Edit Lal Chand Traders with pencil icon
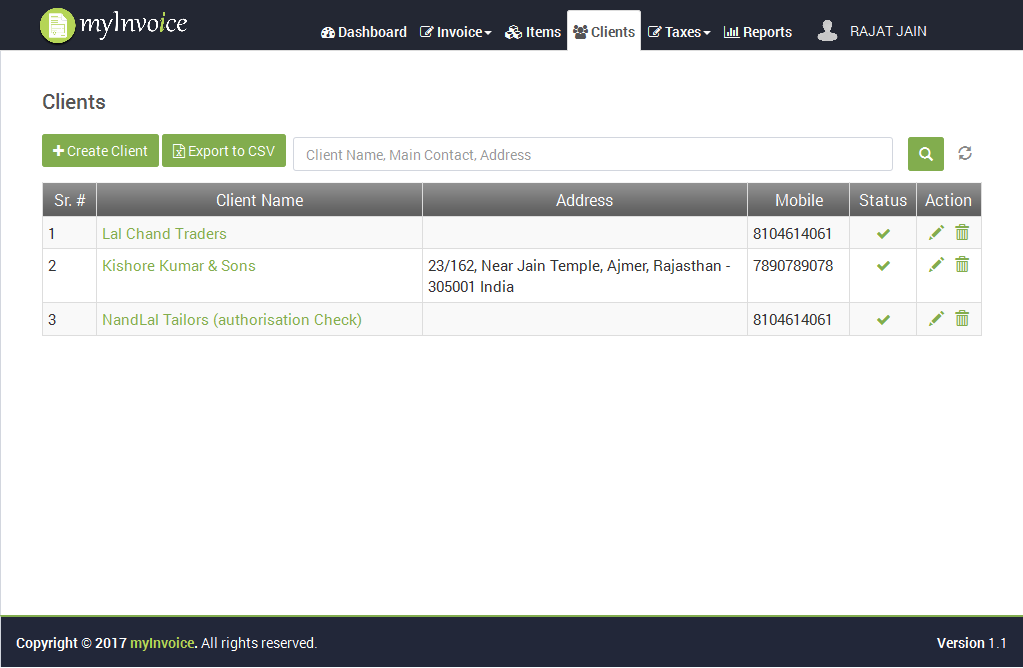Viewport: 1023px width, 668px height. (936, 233)
